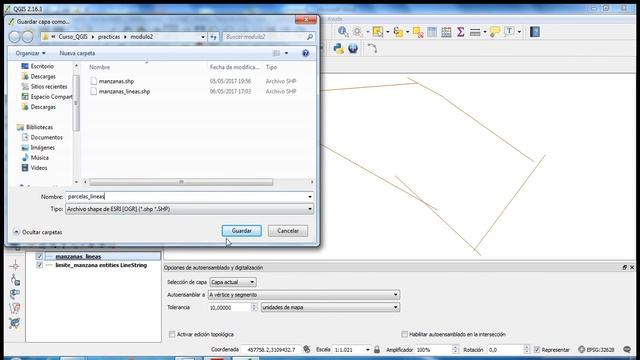Click Nueva carpeta button
The image size is (640, 360).
point(77,53)
